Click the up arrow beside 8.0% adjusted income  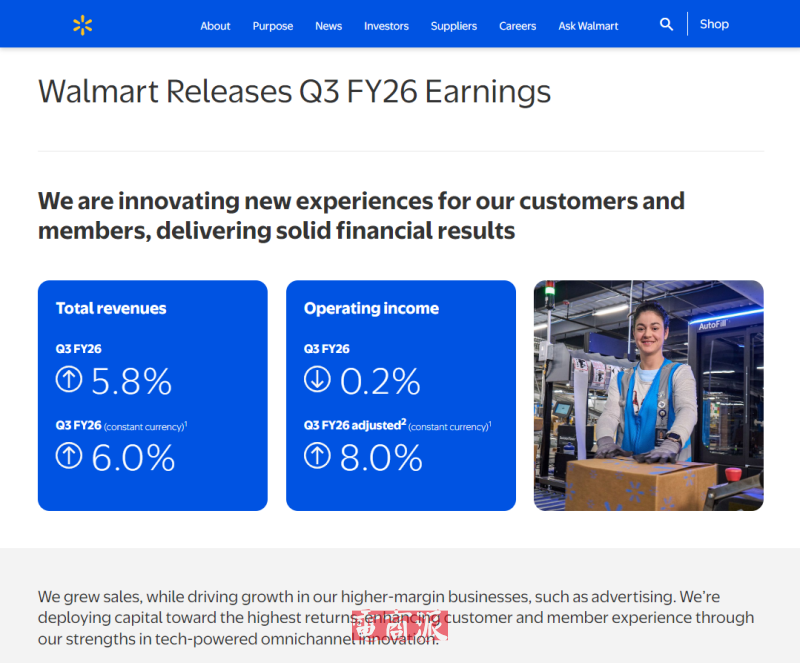click(317, 457)
